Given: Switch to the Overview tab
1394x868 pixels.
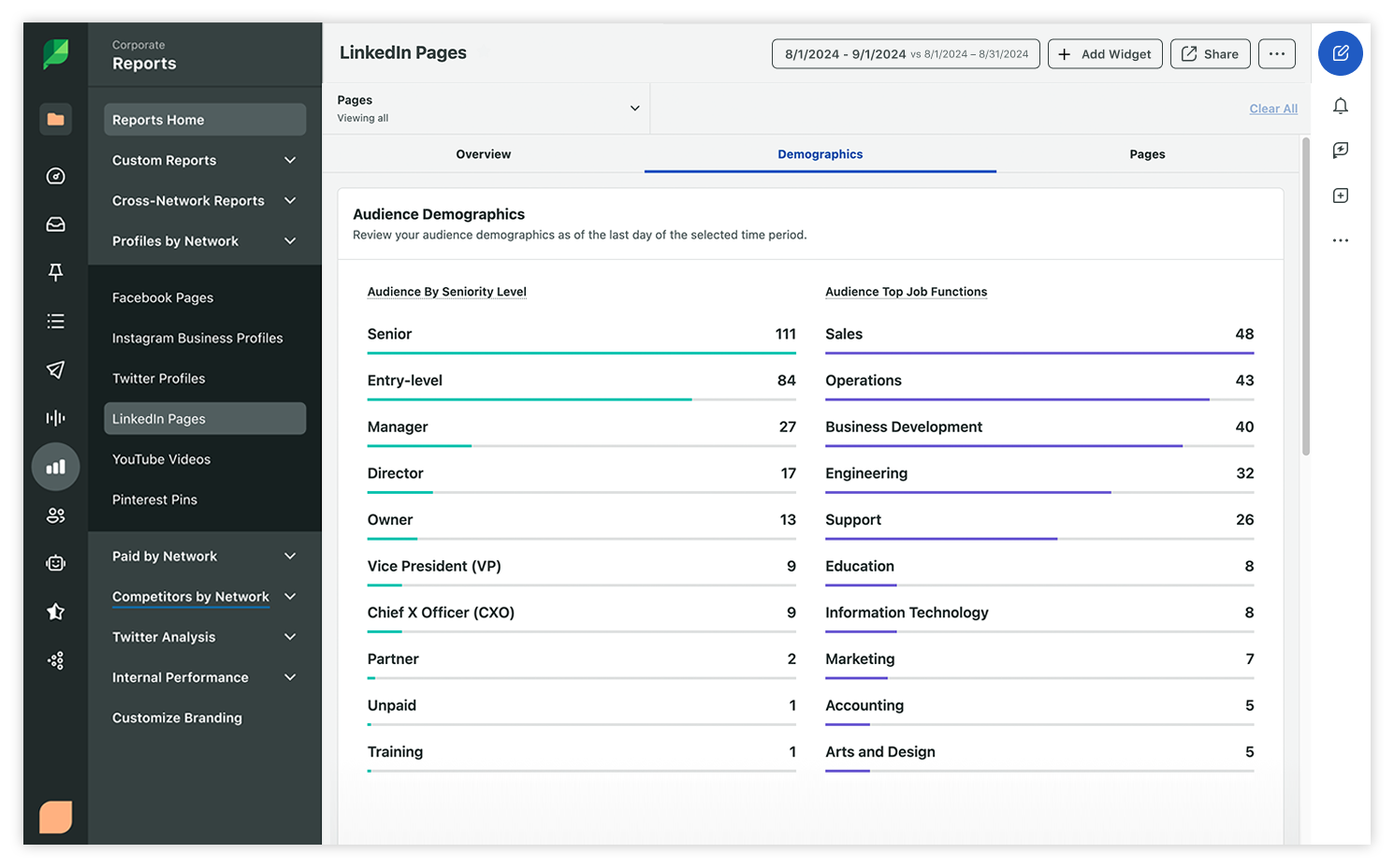Looking at the screenshot, I should point(483,153).
